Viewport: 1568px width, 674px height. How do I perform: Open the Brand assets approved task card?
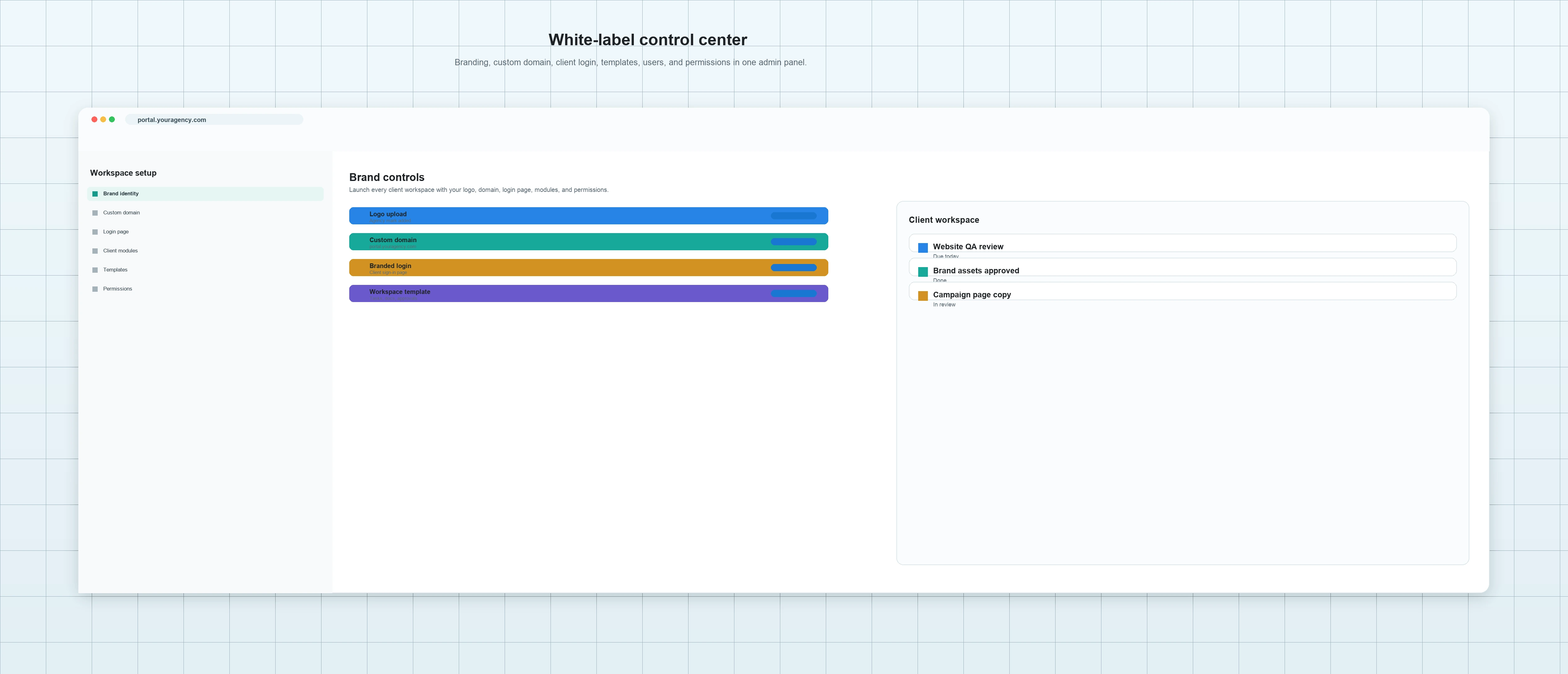tap(1183, 267)
